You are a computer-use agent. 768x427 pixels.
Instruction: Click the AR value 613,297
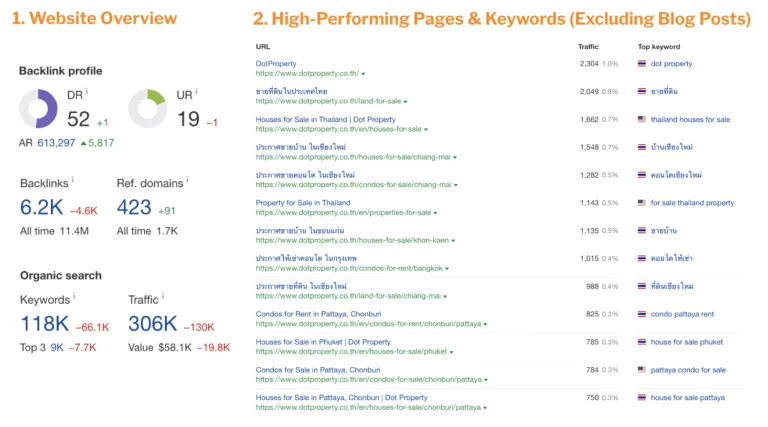56,143
